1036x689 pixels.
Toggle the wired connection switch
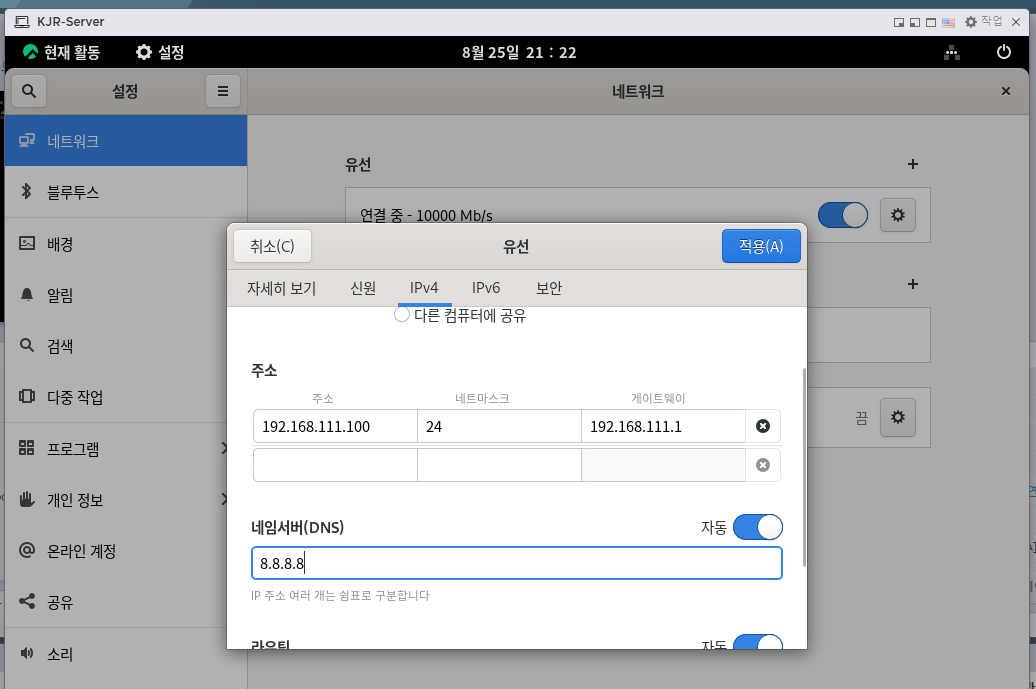coord(842,215)
